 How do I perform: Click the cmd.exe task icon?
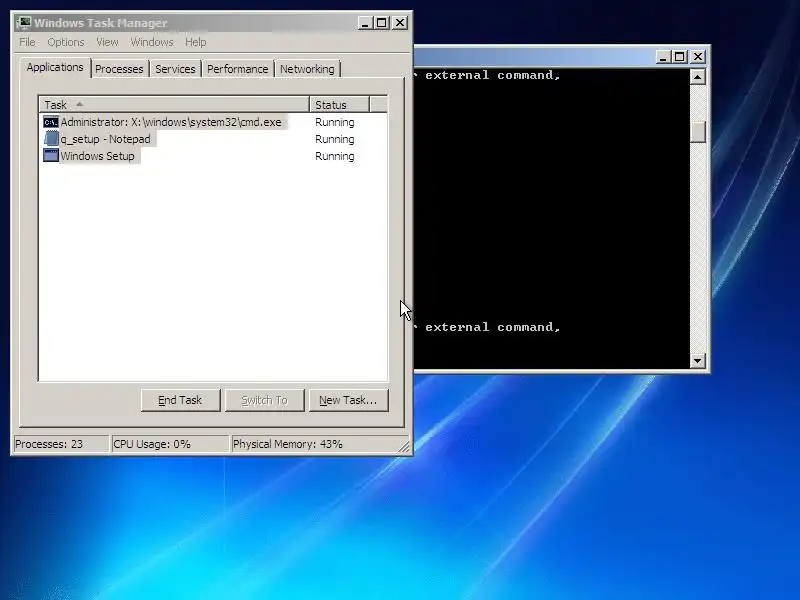(51, 122)
